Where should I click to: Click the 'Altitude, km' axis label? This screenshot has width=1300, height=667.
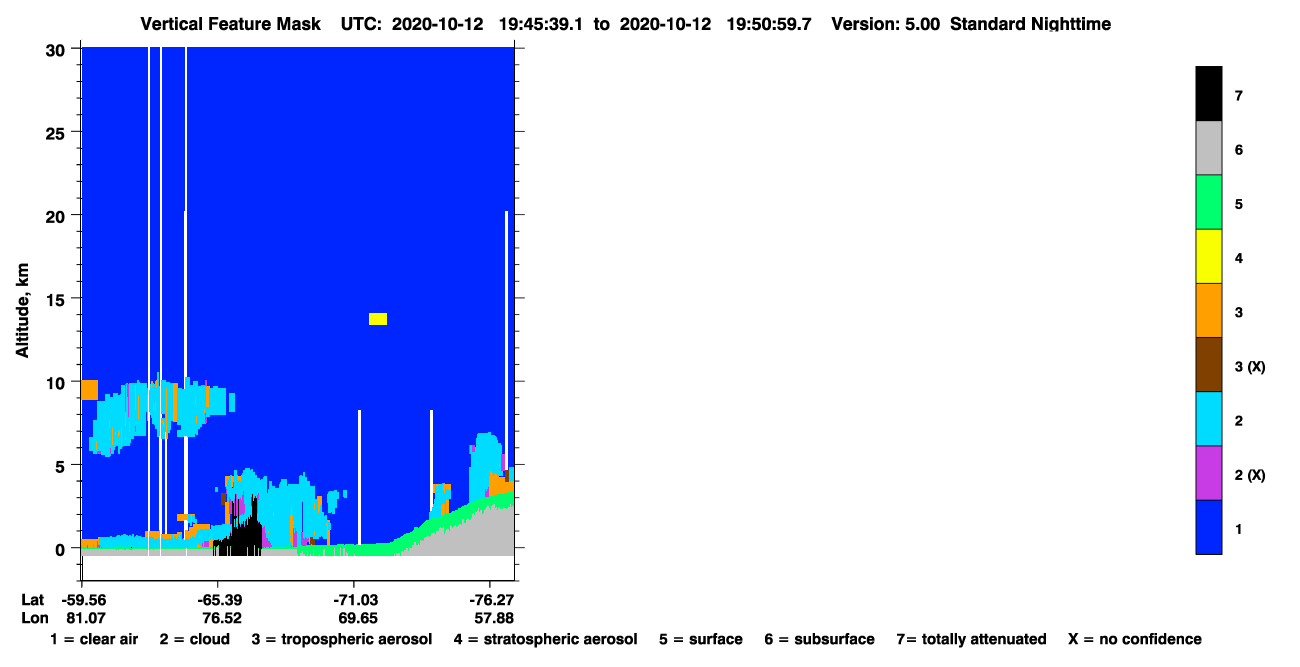tap(22, 313)
